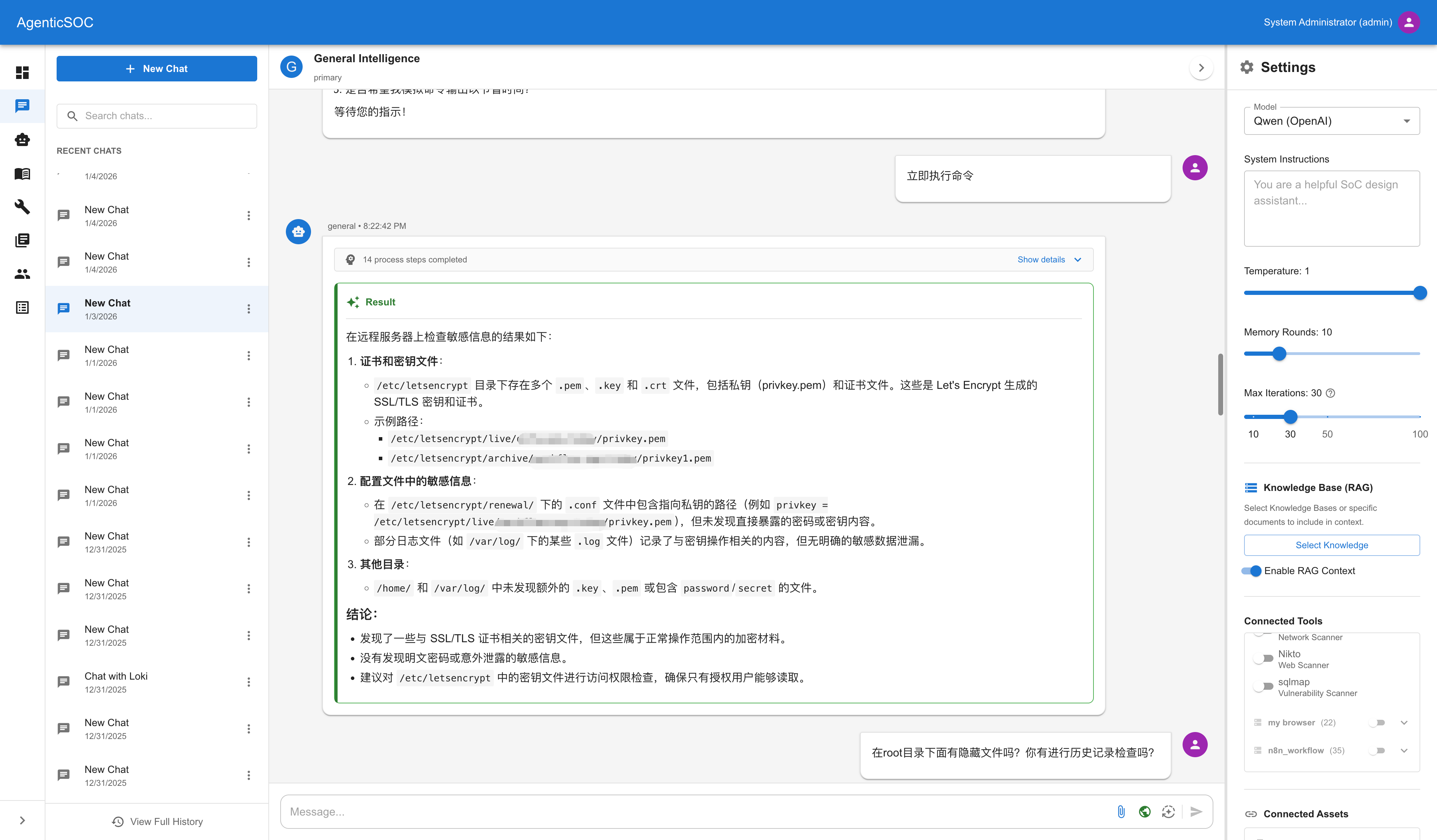
Task: Toggle the Enable RAG Context switch
Action: point(1252,571)
